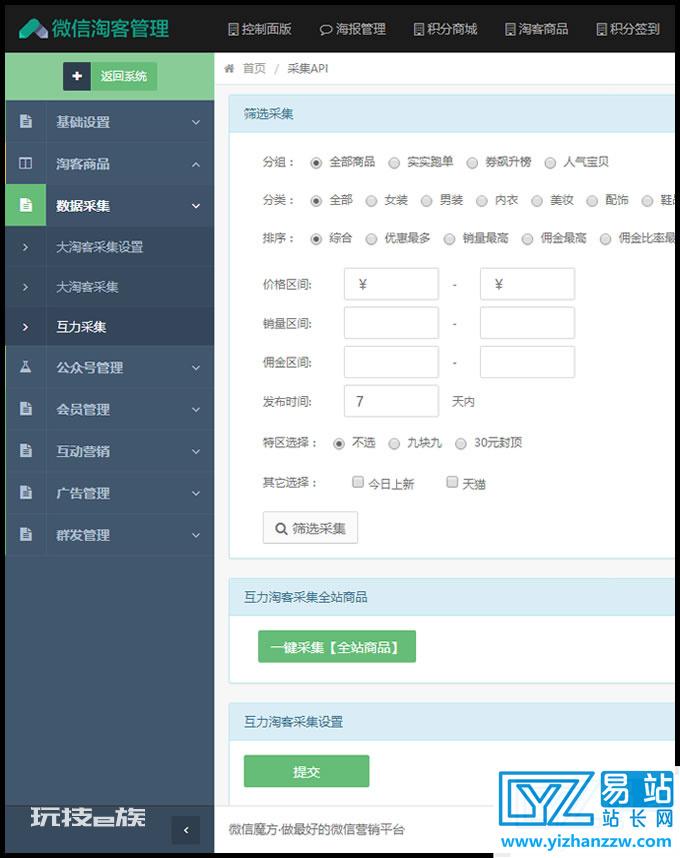The height and width of the screenshot is (858, 680).
Task: Select 配饰 category radio button
Action: 592,201
